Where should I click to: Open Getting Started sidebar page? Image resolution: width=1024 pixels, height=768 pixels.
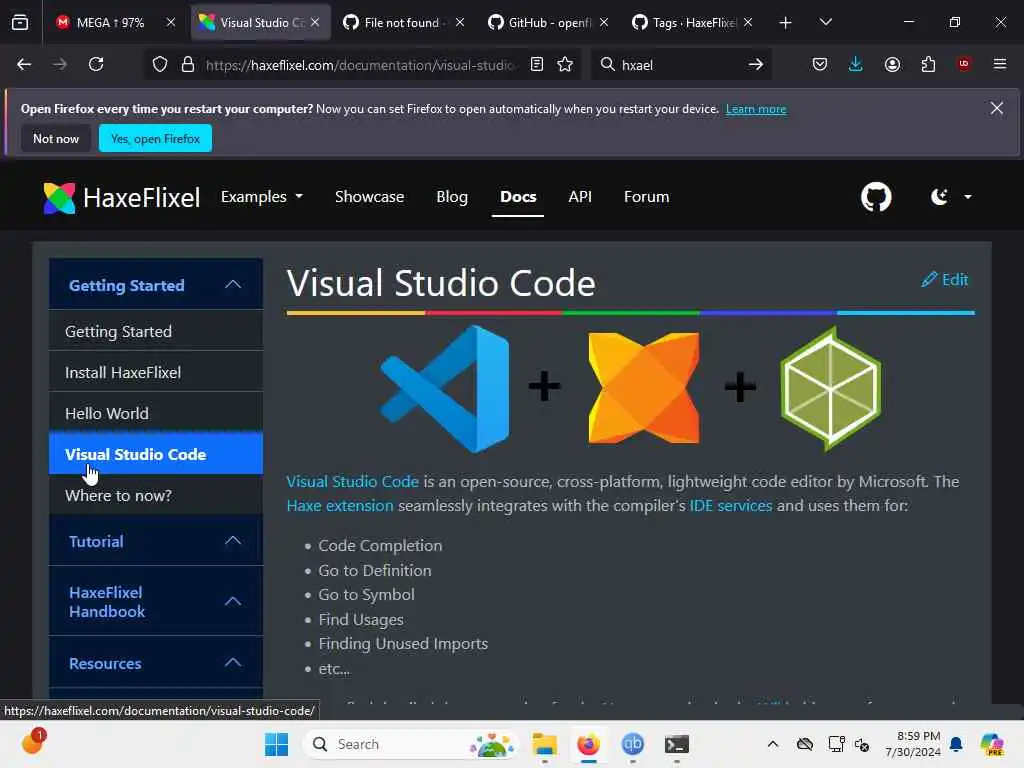coord(156,331)
